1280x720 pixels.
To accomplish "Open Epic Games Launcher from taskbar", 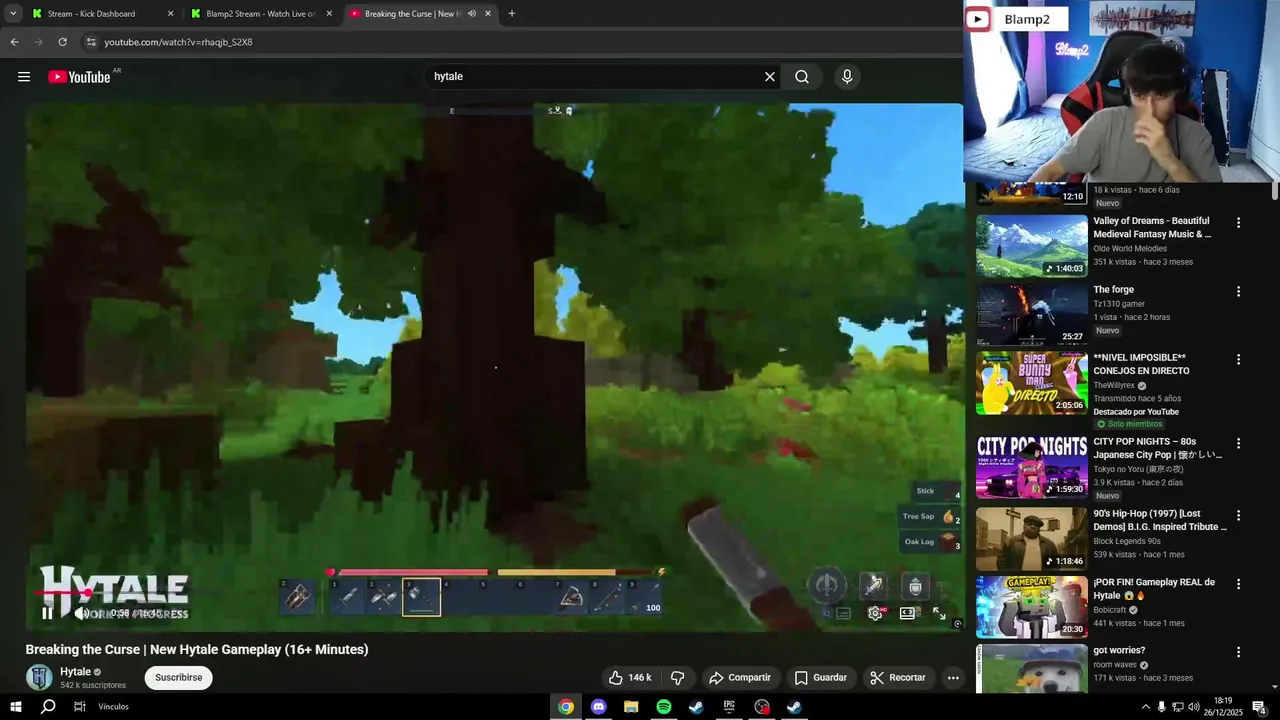I will click(x=729, y=707).
